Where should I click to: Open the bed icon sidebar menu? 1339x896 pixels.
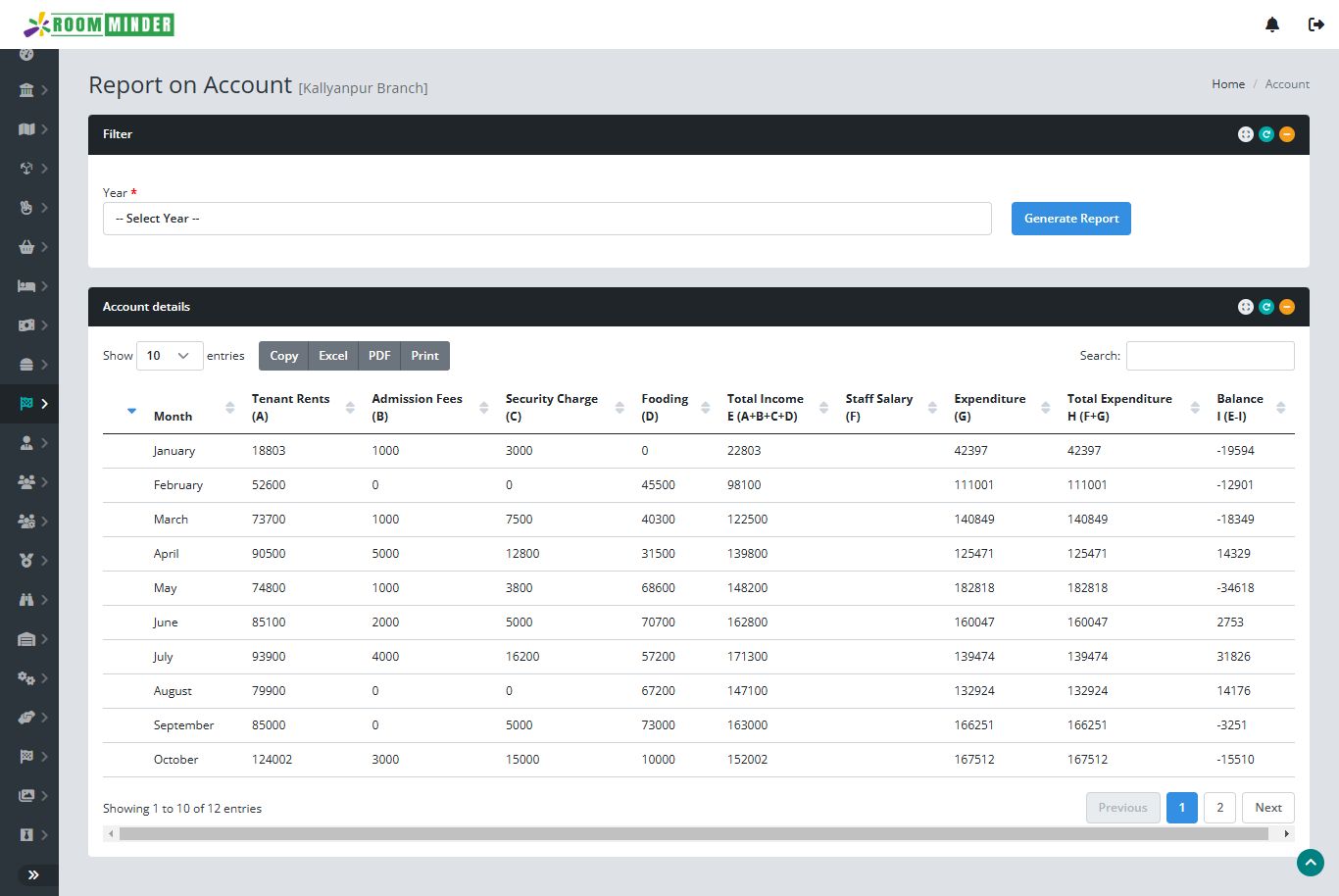pyautogui.click(x=27, y=286)
